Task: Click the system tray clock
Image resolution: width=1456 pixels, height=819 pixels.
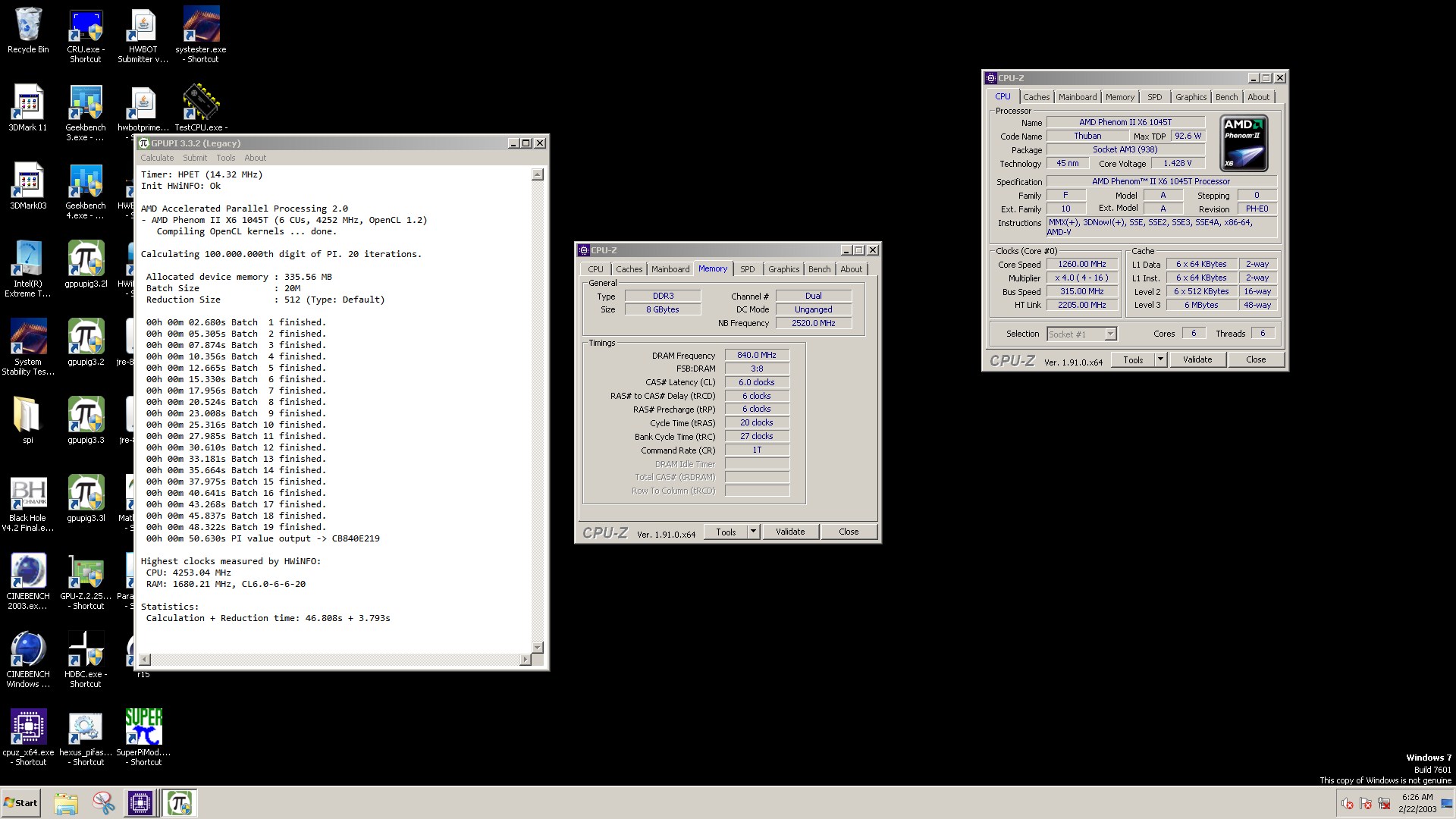Action: coord(1417,803)
